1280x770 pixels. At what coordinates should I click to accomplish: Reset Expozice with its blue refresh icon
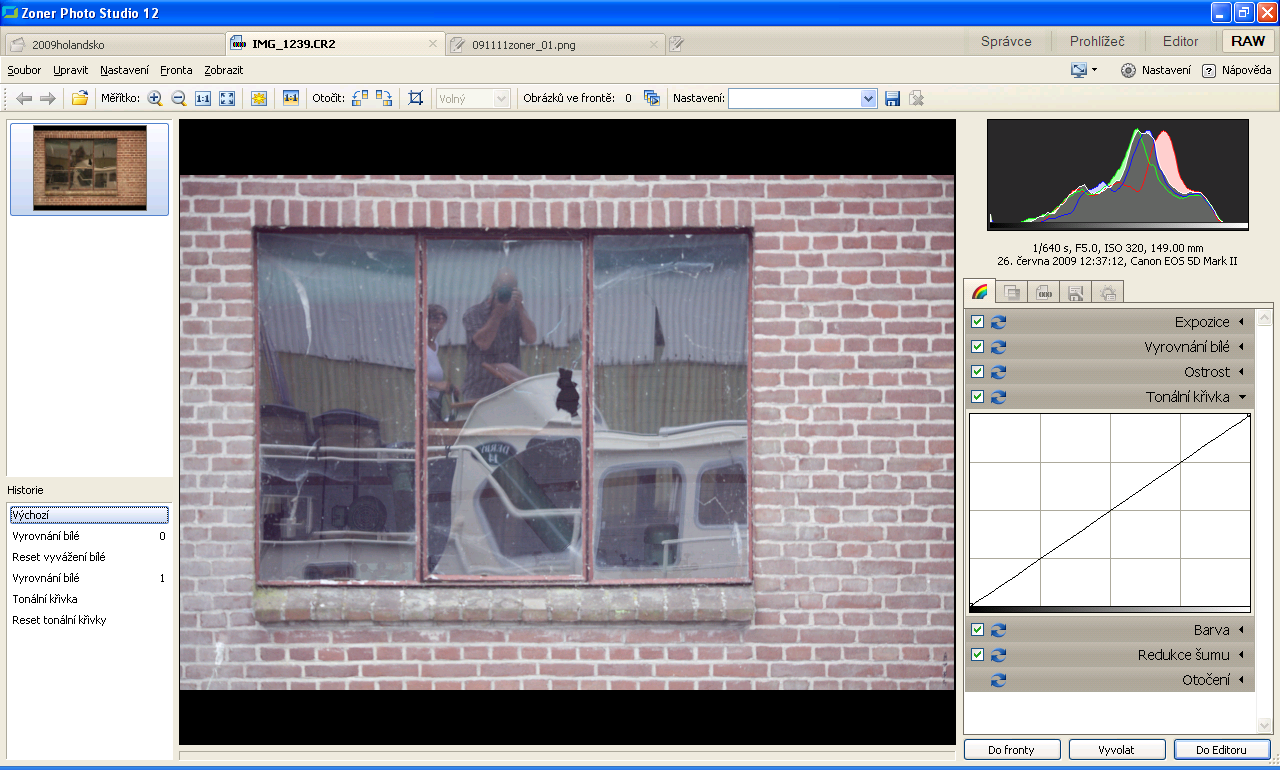click(x=998, y=322)
